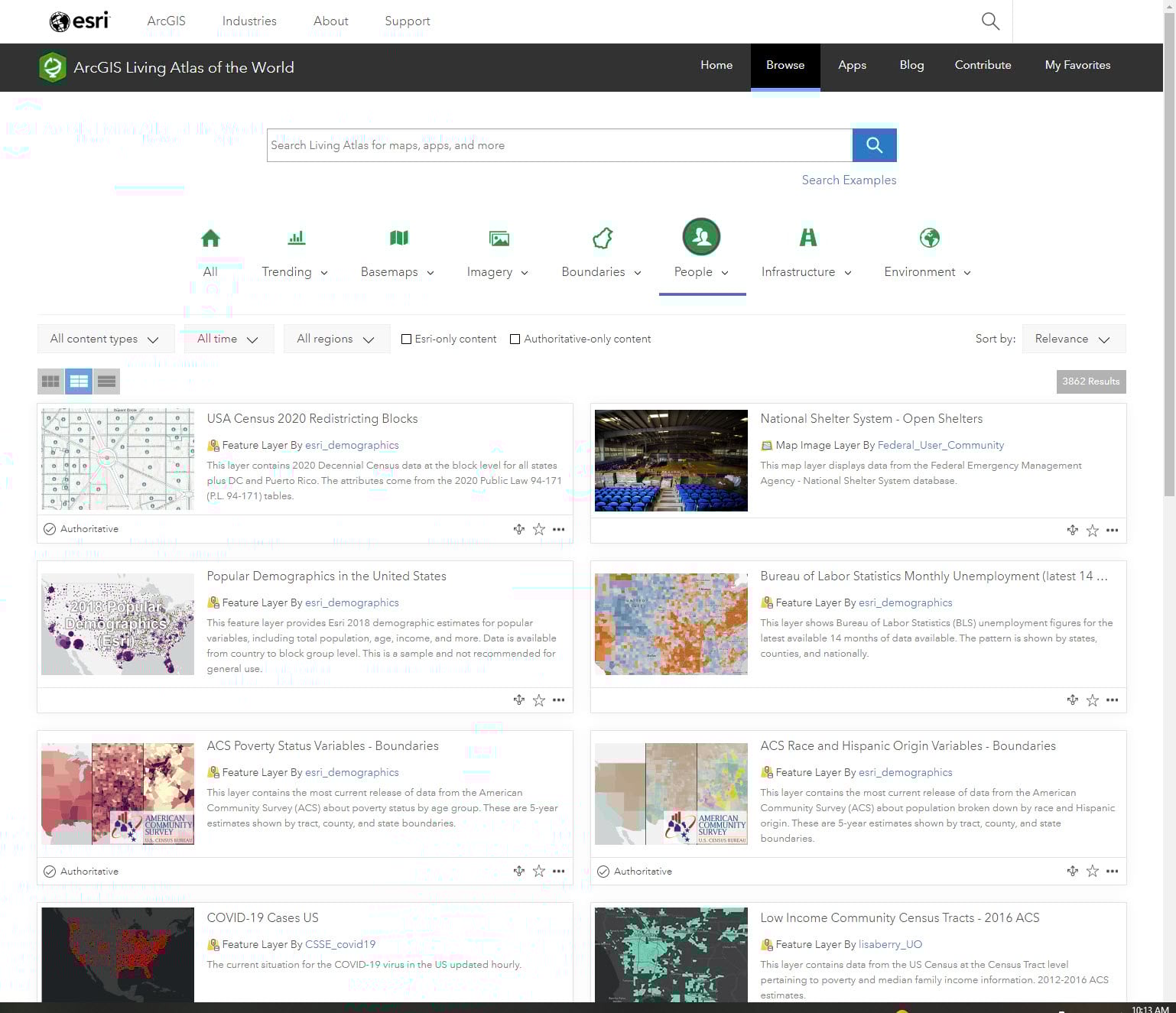Open more options for ACS Race and Hispanic Origin card
The image size is (1176, 1013).
[x=1113, y=871]
